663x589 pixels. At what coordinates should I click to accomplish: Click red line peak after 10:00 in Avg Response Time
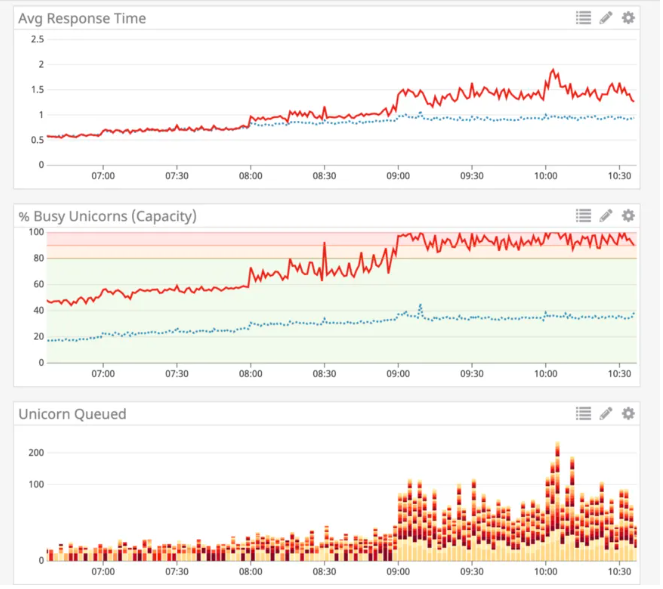pyautogui.click(x=552, y=71)
